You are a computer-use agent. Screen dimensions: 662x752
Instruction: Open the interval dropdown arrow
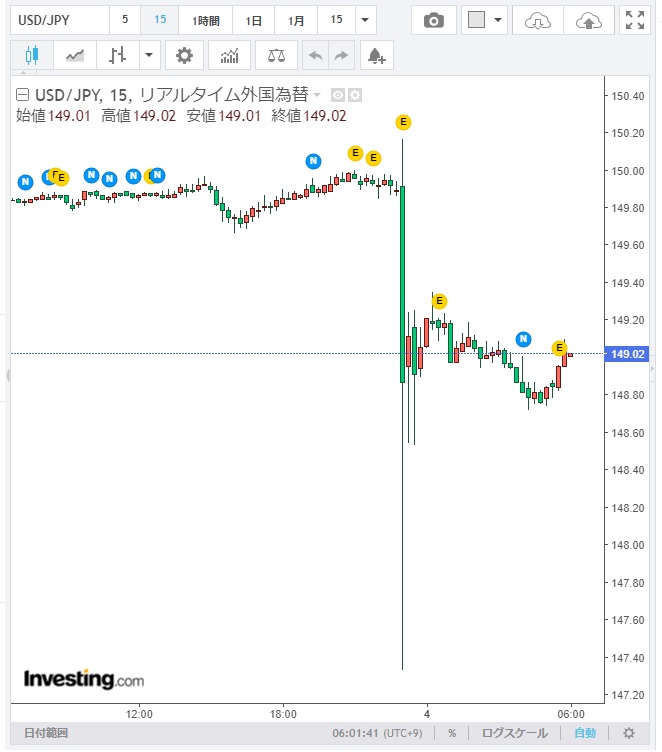[365, 20]
